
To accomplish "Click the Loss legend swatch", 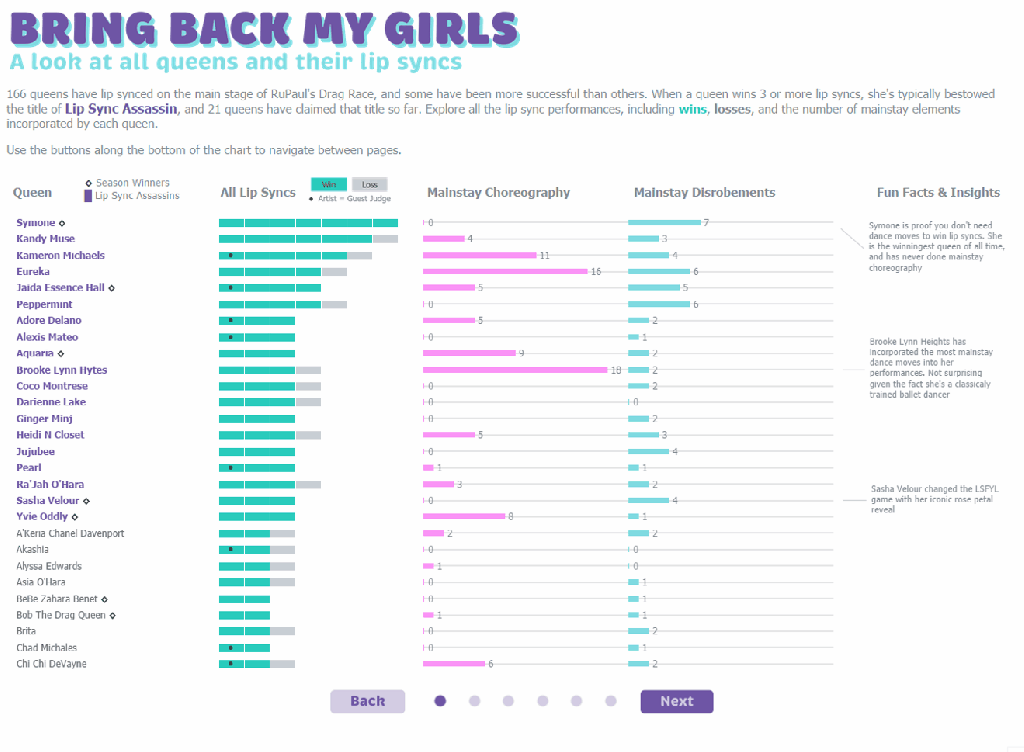I will click(370, 184).
